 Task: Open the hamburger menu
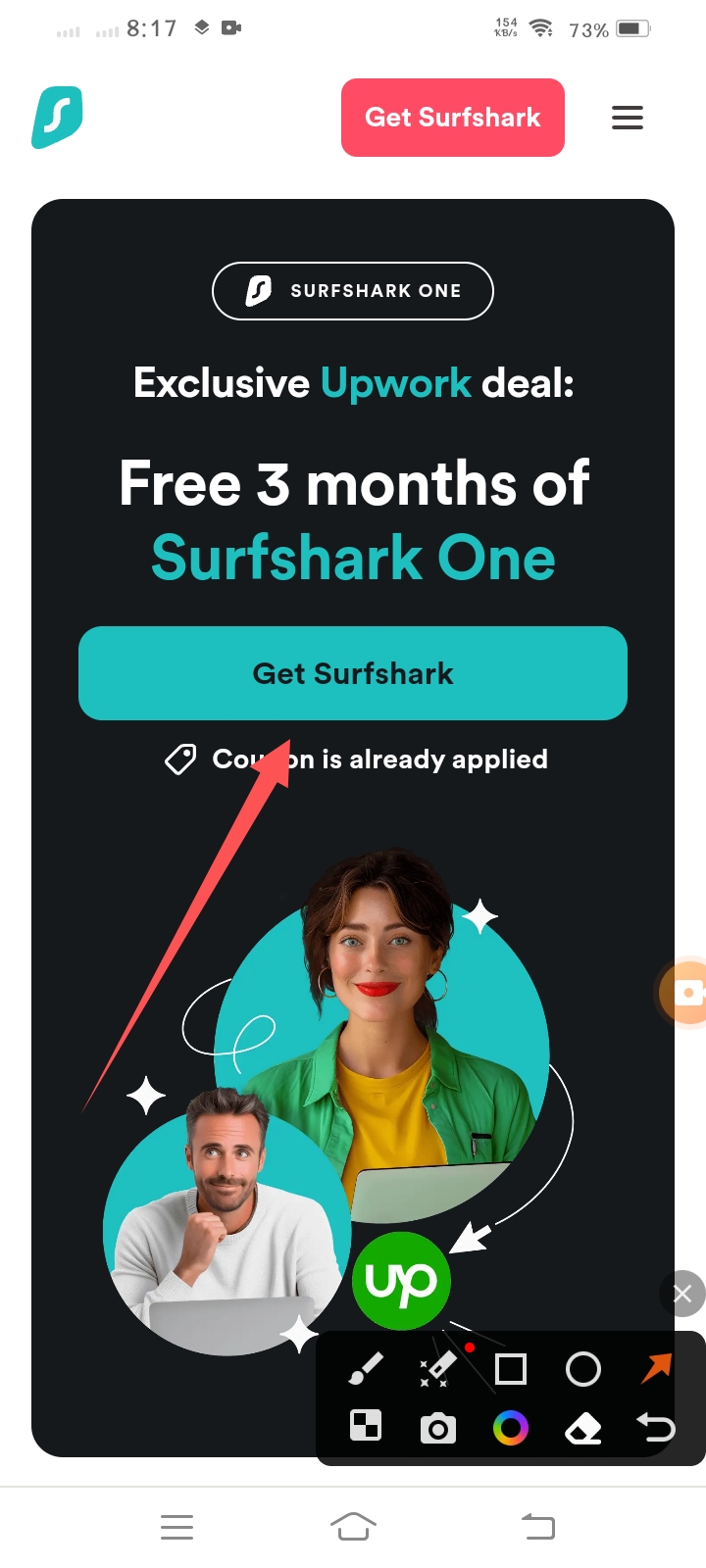(x=628, y=118)
